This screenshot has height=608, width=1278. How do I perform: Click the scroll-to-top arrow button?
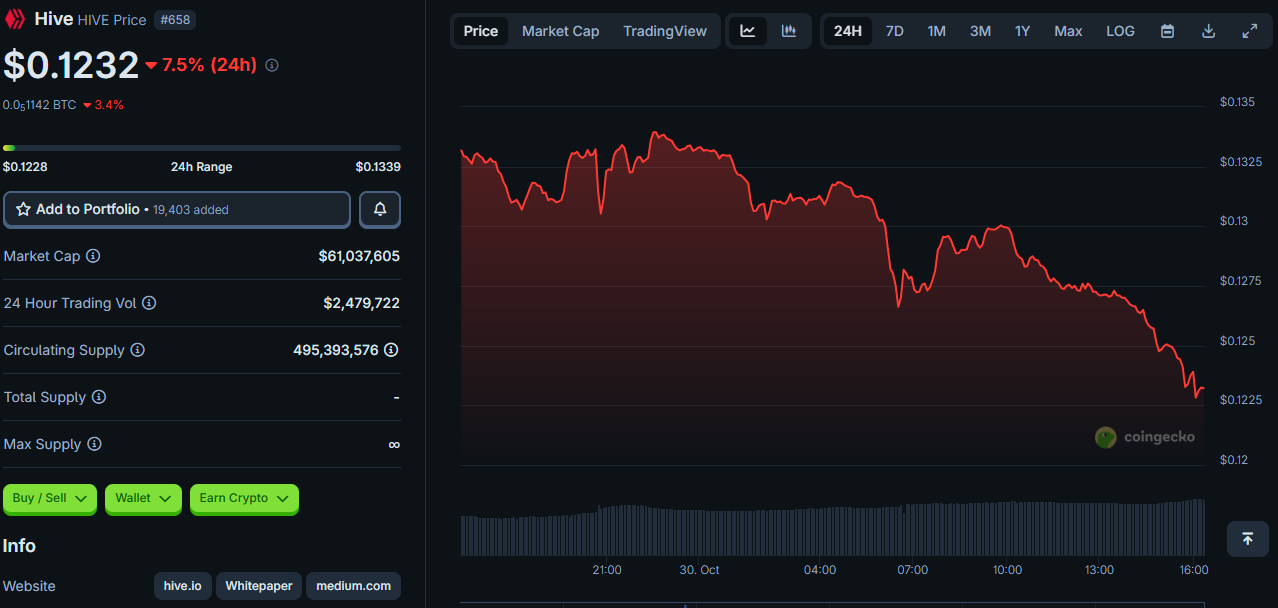1247,539
